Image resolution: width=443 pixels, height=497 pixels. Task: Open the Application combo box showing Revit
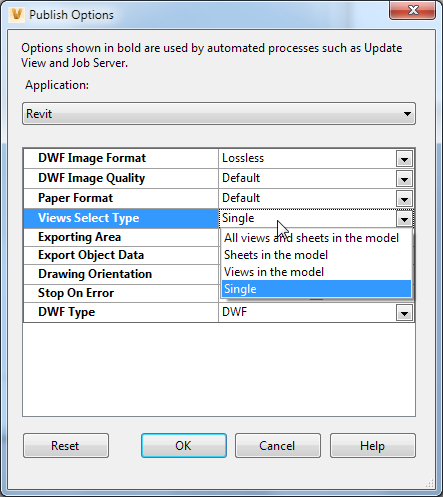click(x=219, y=114)
